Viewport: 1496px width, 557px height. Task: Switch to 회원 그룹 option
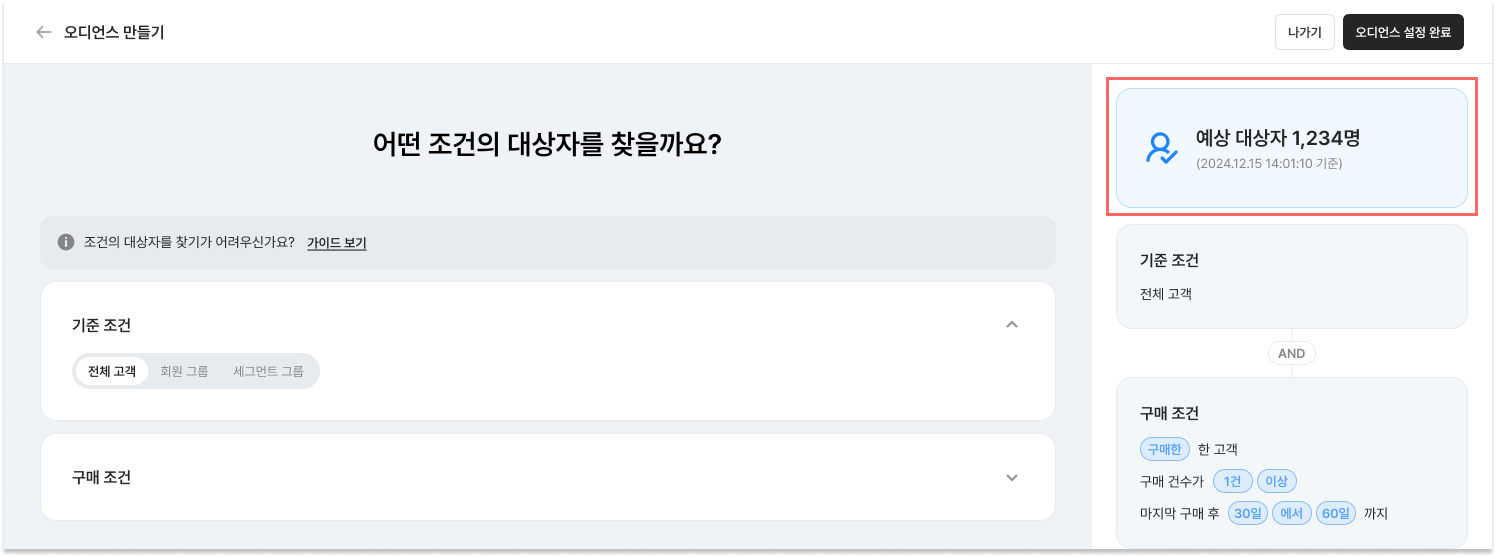[x=184, y=371]
